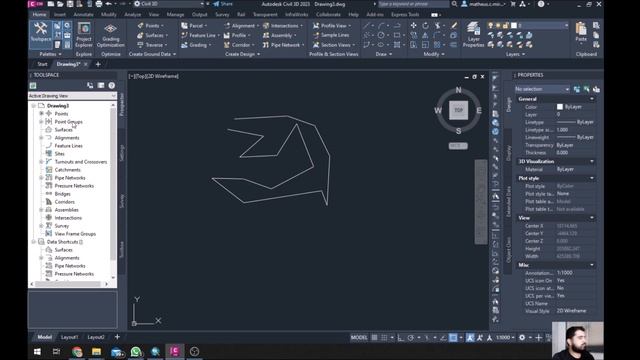This screenshot has height=360, width=640.
Task: Open Layer Properties manager
Action: click(473, 35)
